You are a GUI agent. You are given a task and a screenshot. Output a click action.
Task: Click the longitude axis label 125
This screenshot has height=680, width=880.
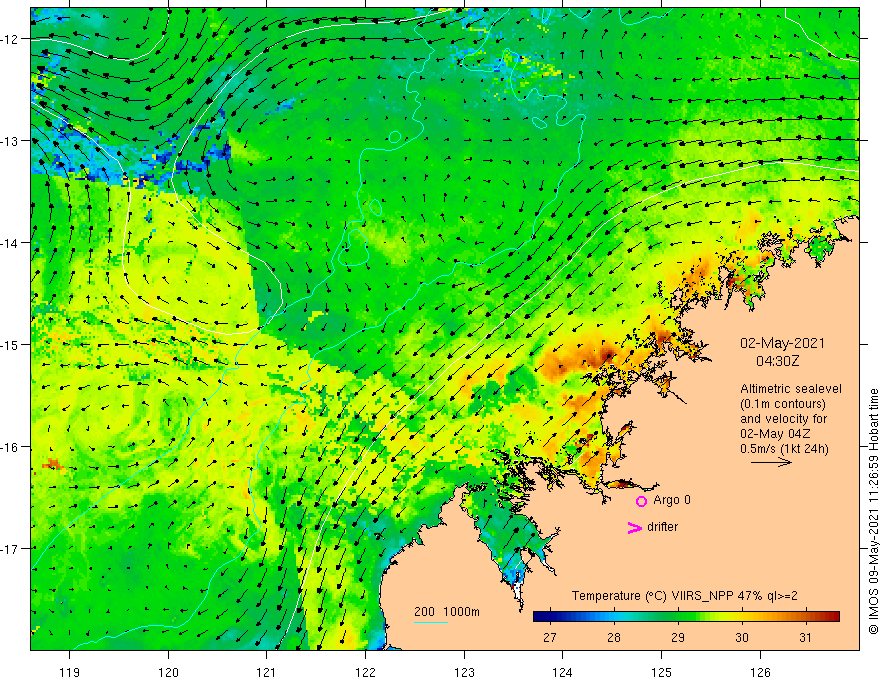click(662, 672)
